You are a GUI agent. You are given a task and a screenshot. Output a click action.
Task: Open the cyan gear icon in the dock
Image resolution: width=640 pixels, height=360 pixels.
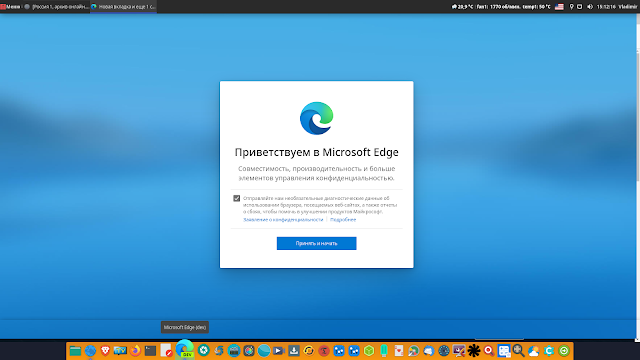(x=549, y=351)
